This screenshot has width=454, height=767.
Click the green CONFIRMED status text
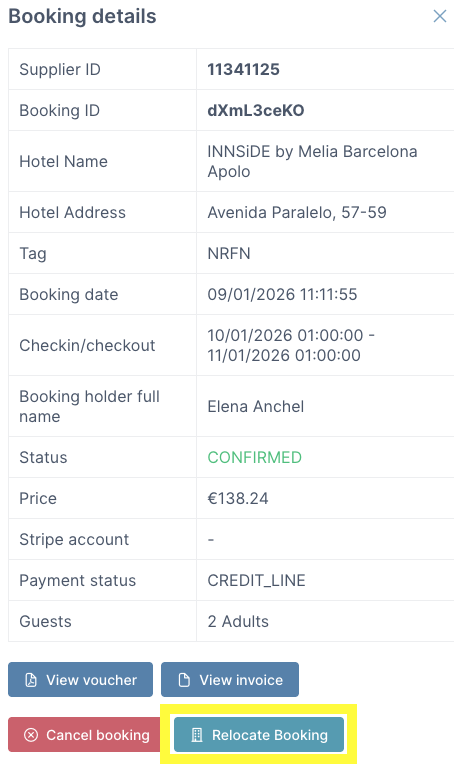click(x=254, y=457)
